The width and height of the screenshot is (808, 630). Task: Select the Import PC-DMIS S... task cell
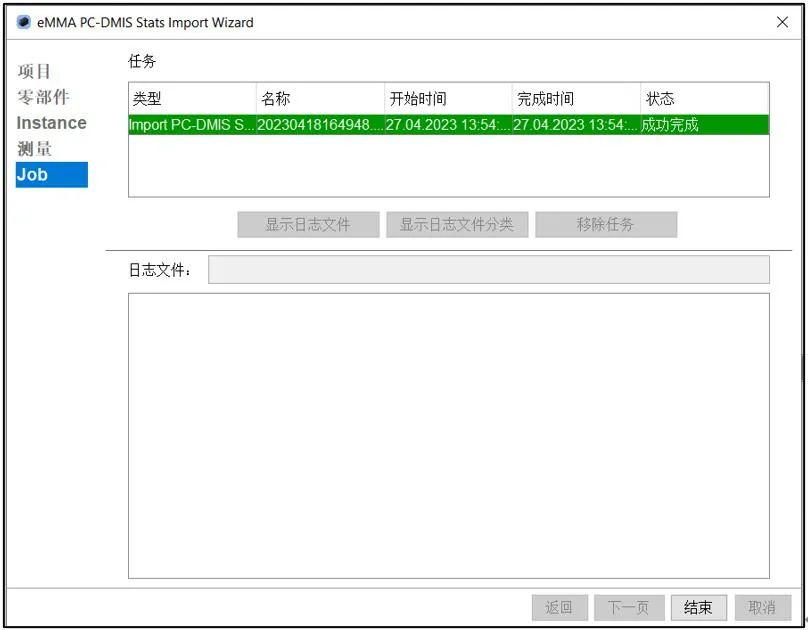(x=192, y=125)
